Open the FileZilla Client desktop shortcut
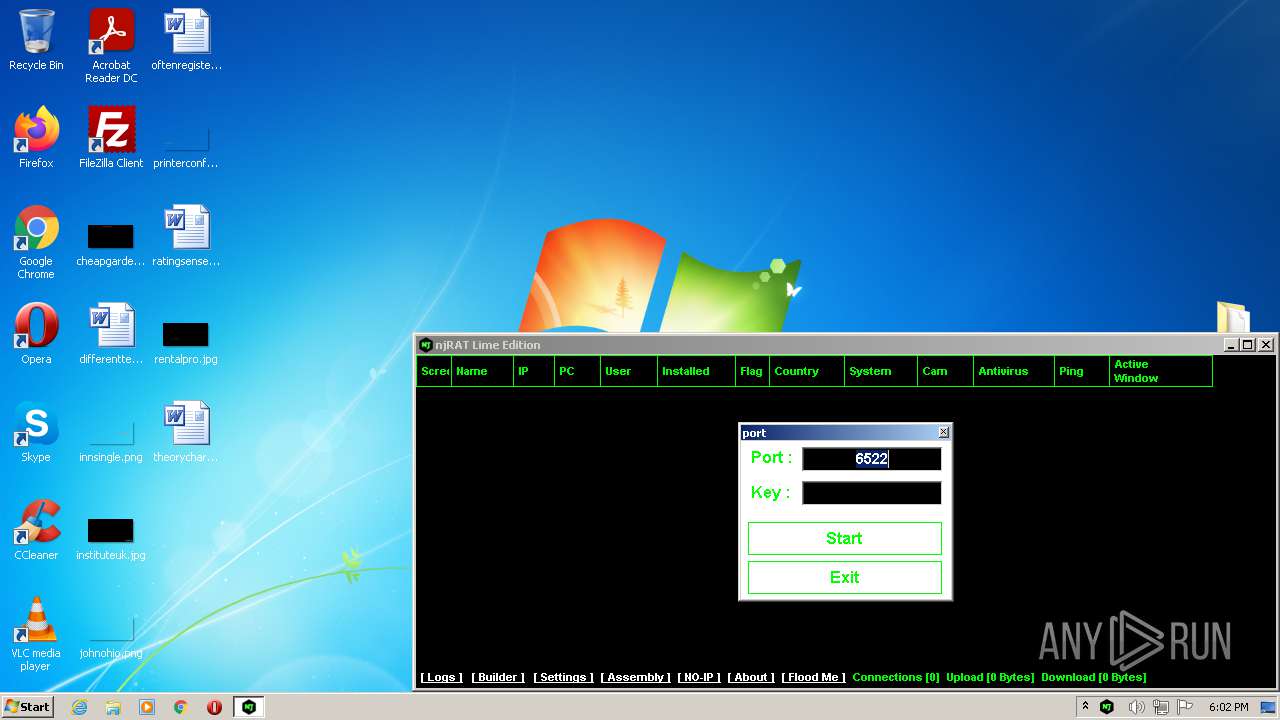Screen dimensions: 1280x720 click(x=111, y=138)
